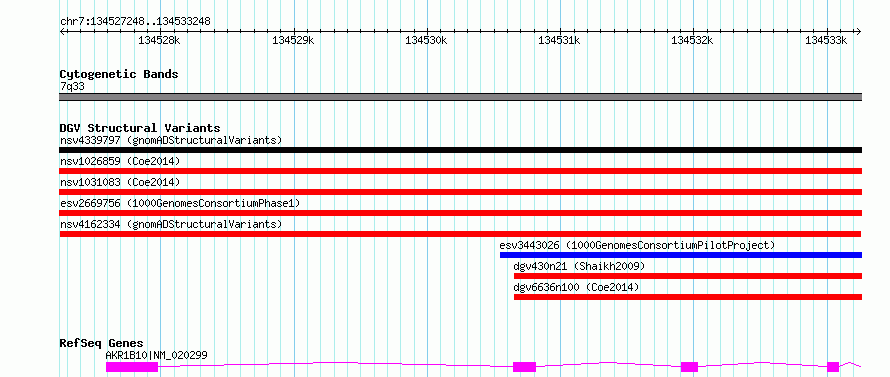
Task: Open the nsv1031083 (Coe2014) variant label
Action: click(x=120, y=182)
